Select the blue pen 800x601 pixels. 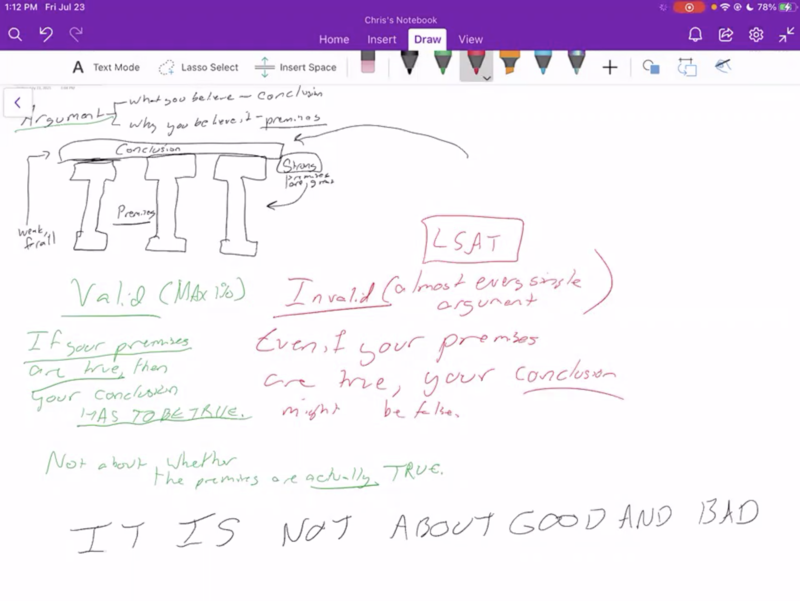pos(542,65)
